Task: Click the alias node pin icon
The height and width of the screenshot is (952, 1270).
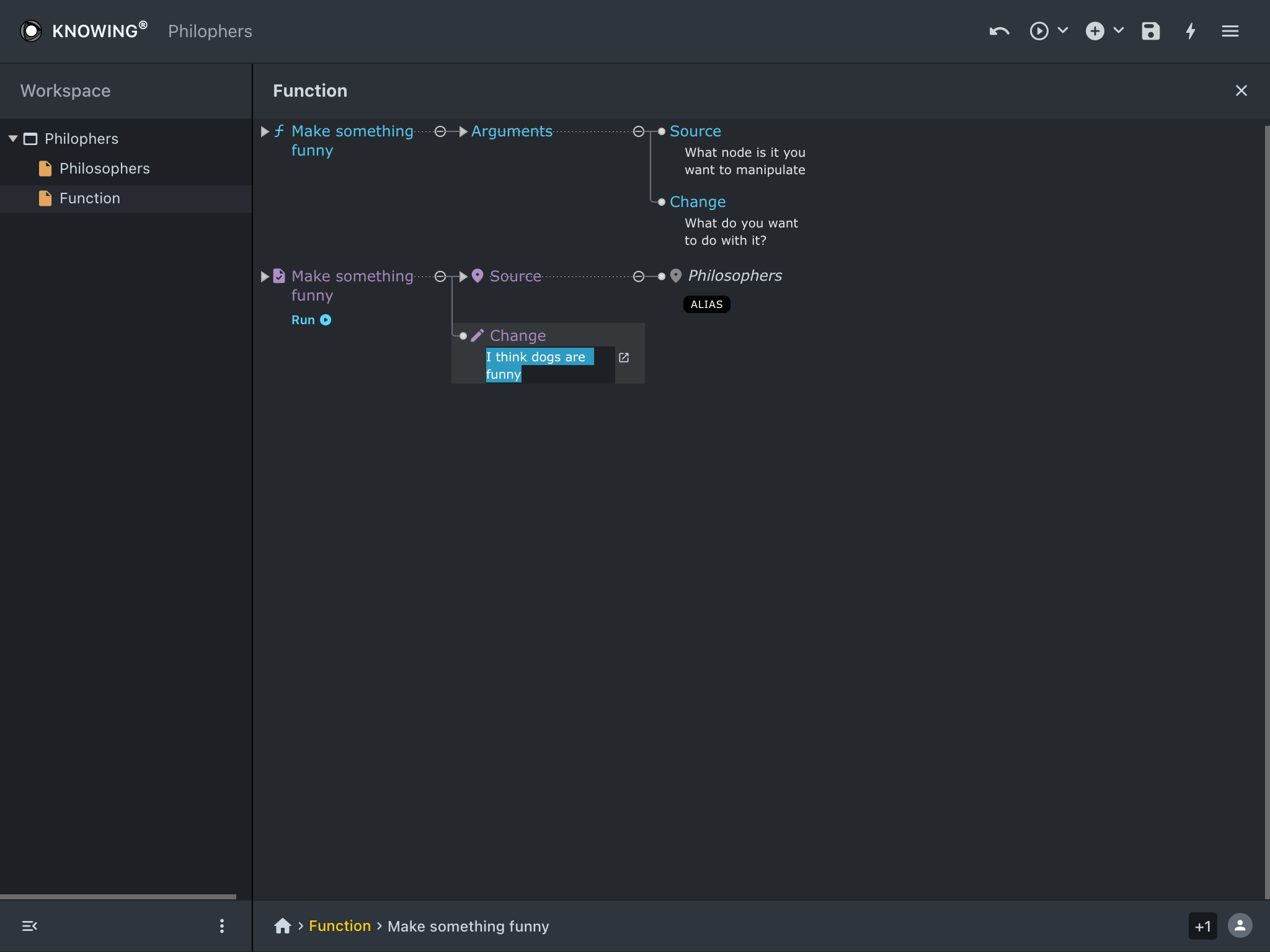Action: tap(675, 275)
